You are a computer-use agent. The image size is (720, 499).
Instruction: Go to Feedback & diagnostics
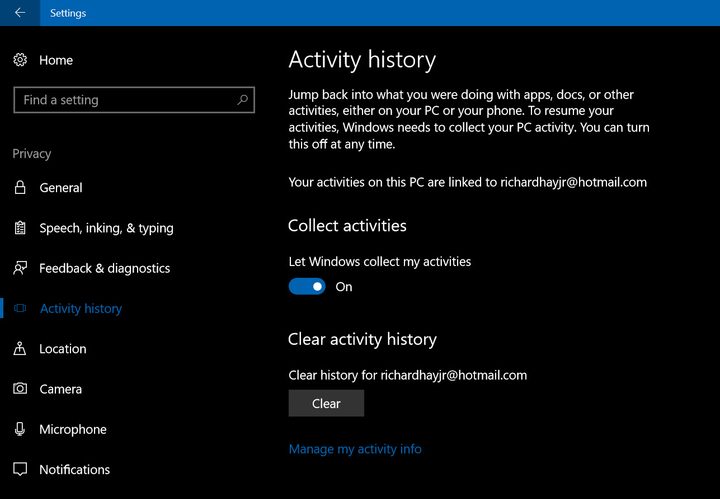pyautogui.click(x=105, y=268)
